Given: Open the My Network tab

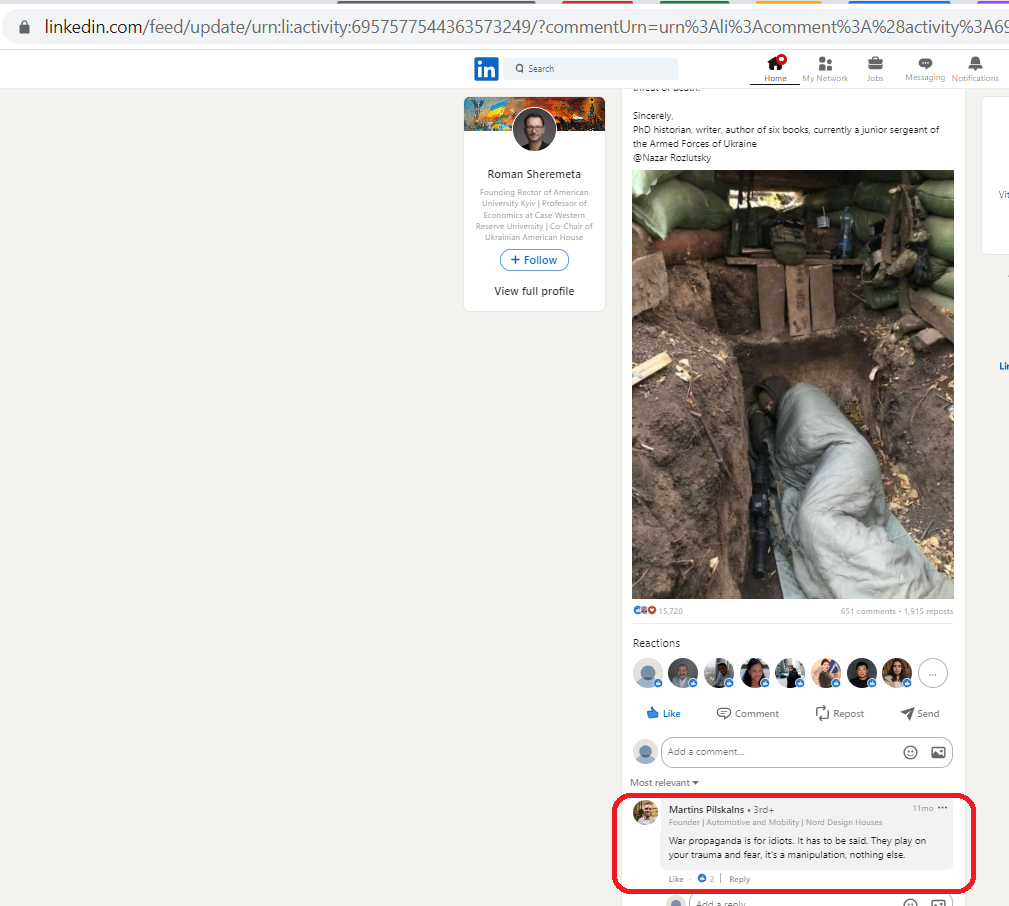Looking at the screenshot, I should (x=825, y=69).
